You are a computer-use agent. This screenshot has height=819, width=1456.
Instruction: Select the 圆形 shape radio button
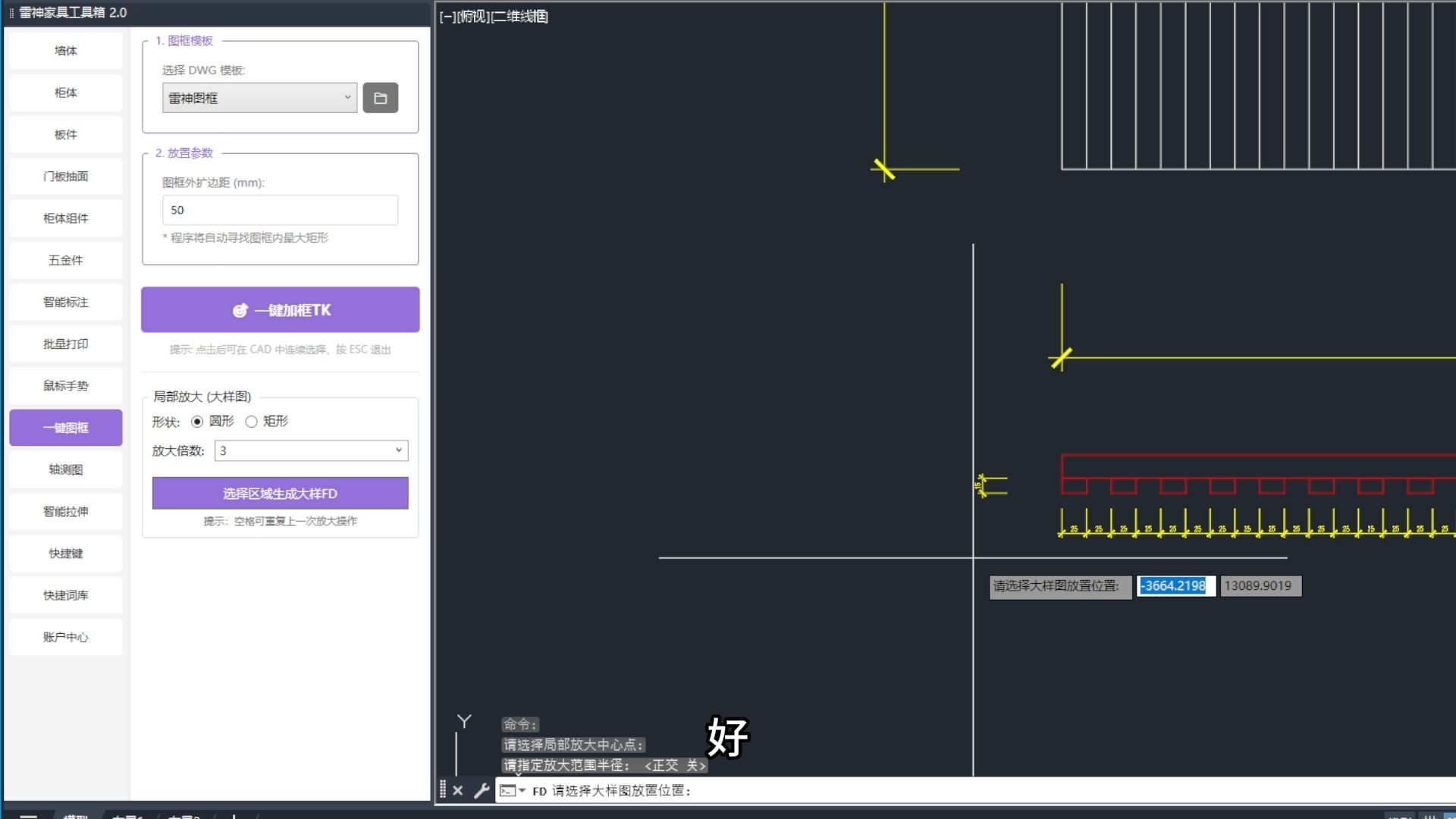pos(197,422)
